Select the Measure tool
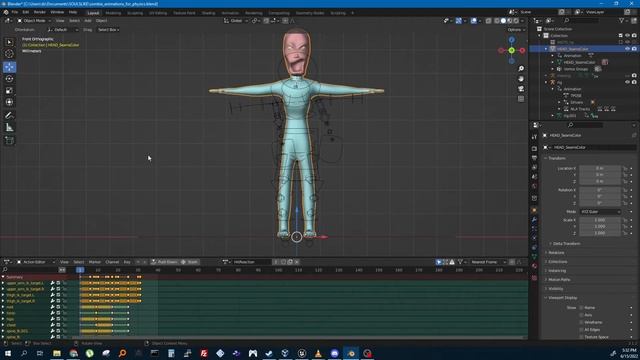This screenshot has height=360, width=640. pyautogui.click(x=9, y=128)
